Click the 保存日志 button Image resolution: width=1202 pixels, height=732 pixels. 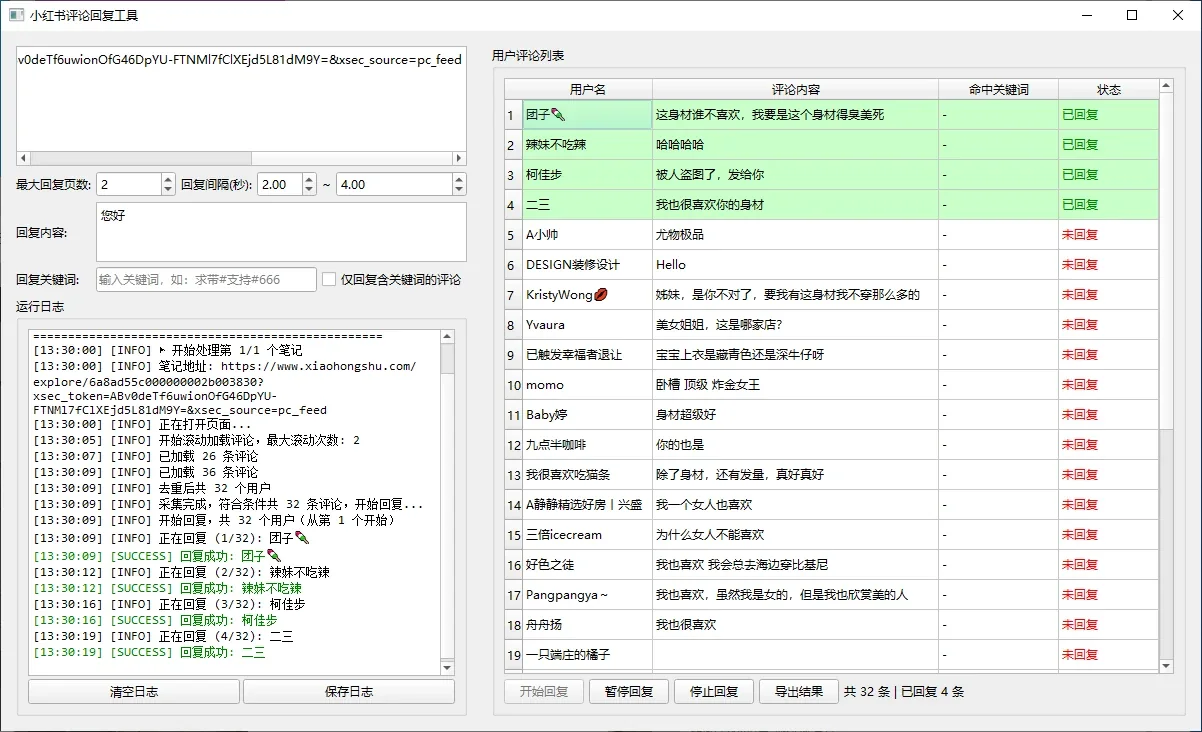349,692
